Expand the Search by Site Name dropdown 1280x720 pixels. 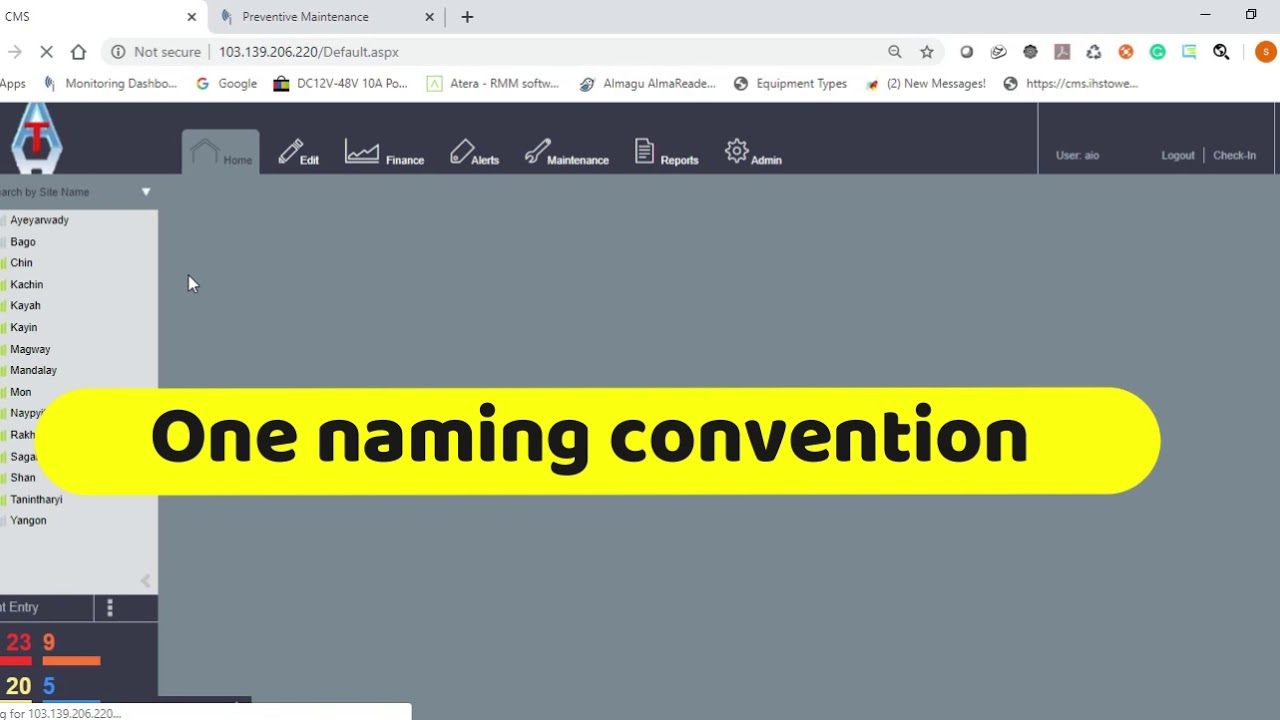click(146, 192)
